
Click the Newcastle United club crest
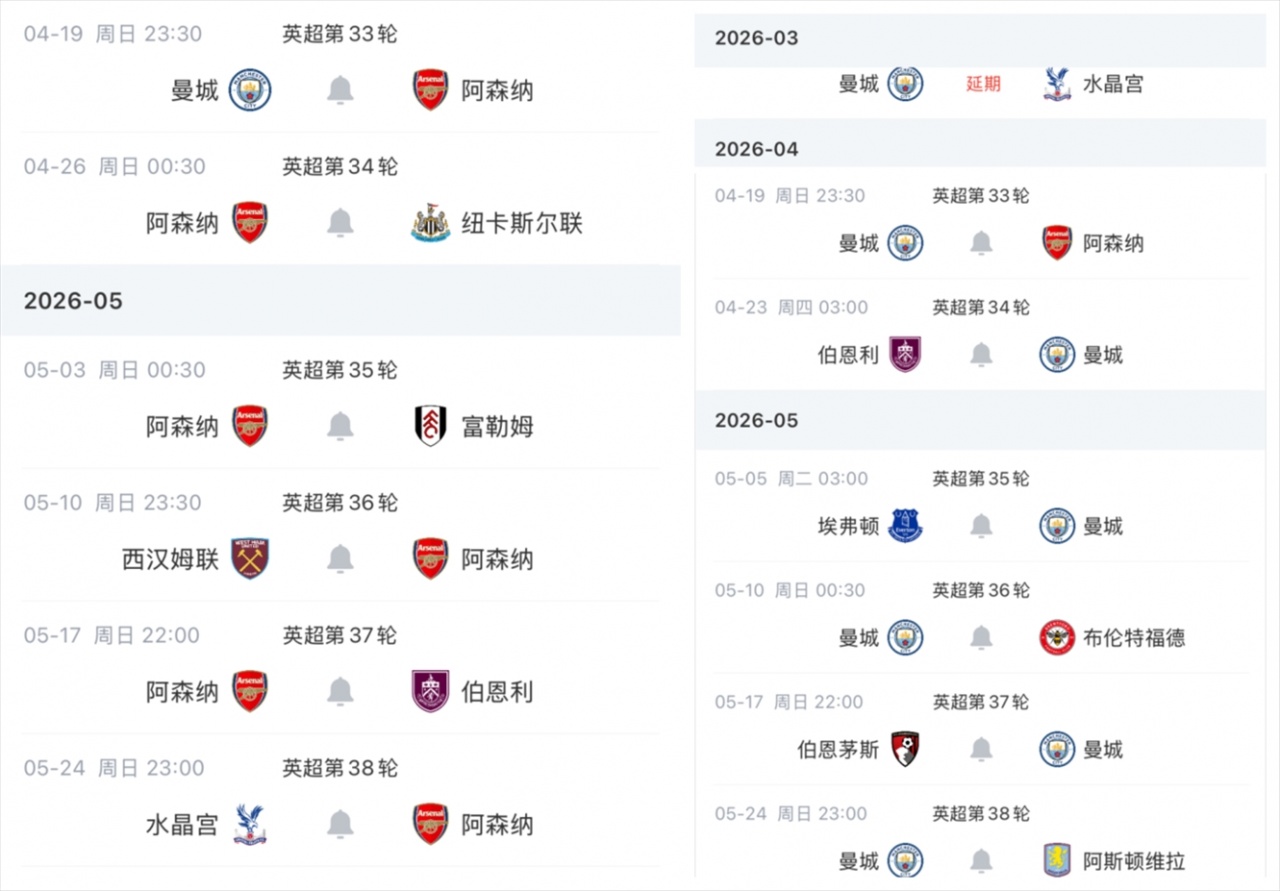[431, 223]
